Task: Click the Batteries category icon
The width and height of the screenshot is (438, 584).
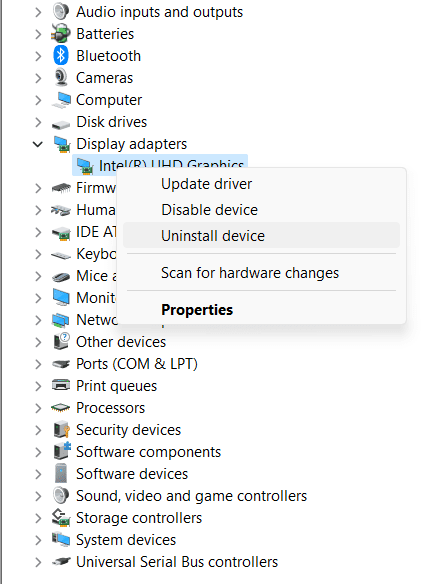Action: click(x=61, y=34)
